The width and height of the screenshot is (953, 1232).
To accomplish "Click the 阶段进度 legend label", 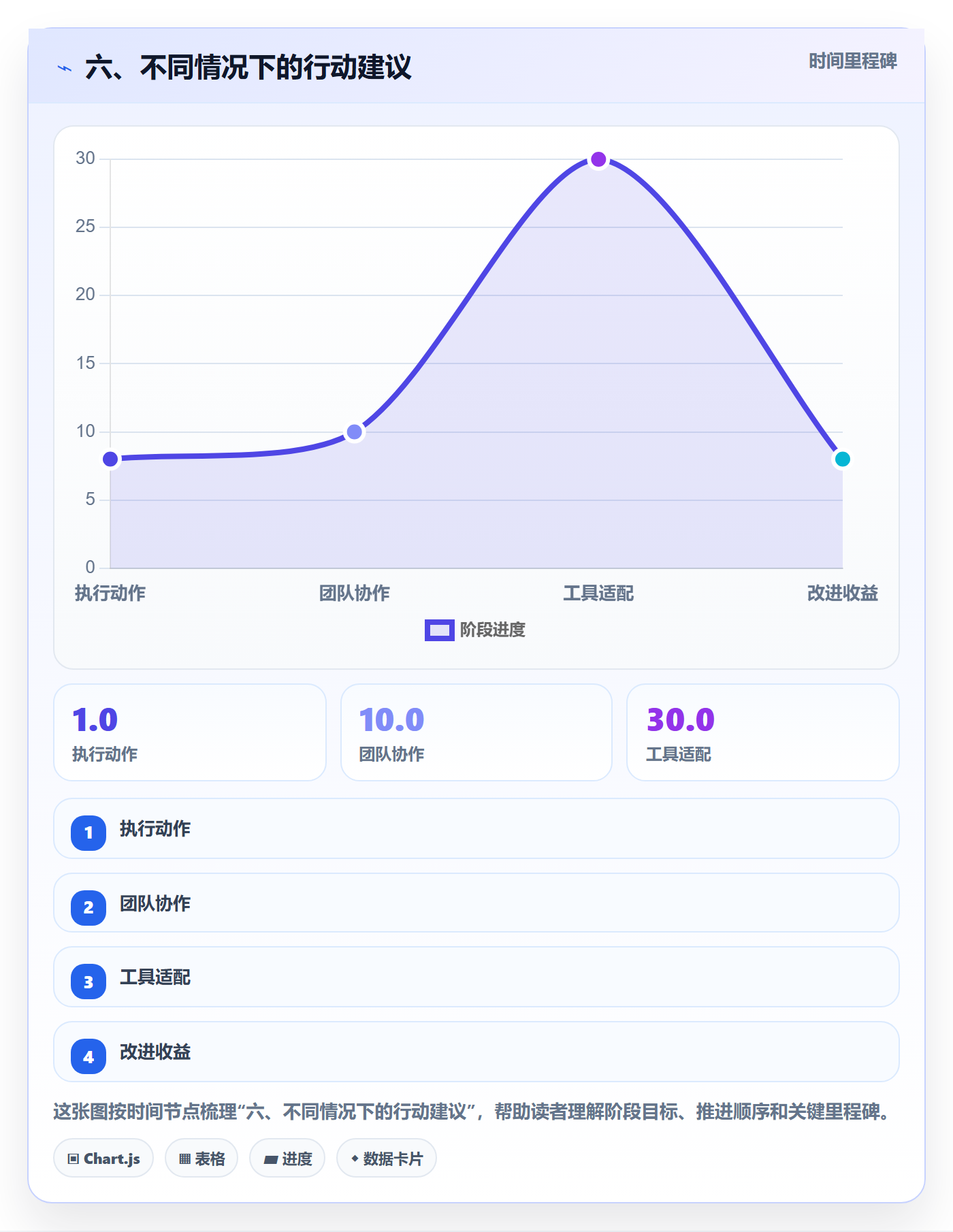I will 493,630.
